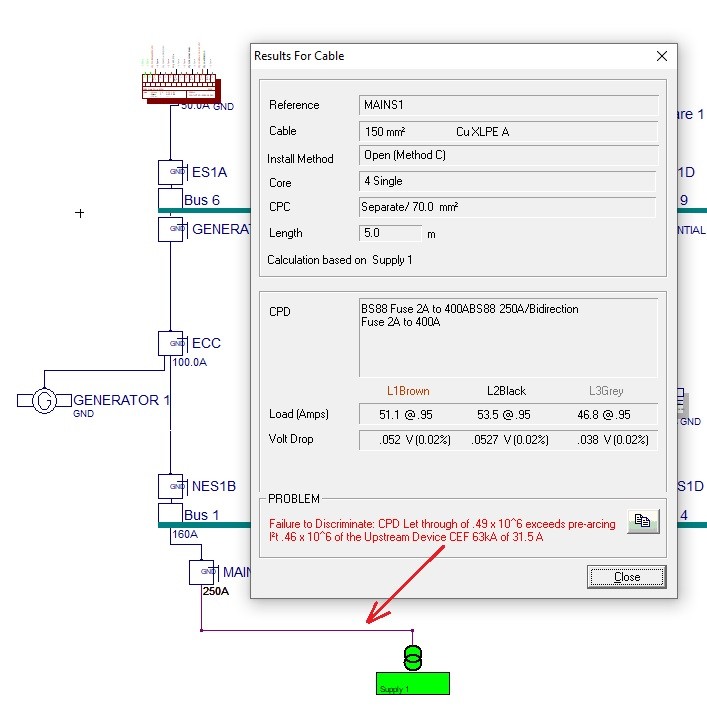Select the L1Brown load value 51.1 @ .95
The image size is (707, 715).
(405, 414)
